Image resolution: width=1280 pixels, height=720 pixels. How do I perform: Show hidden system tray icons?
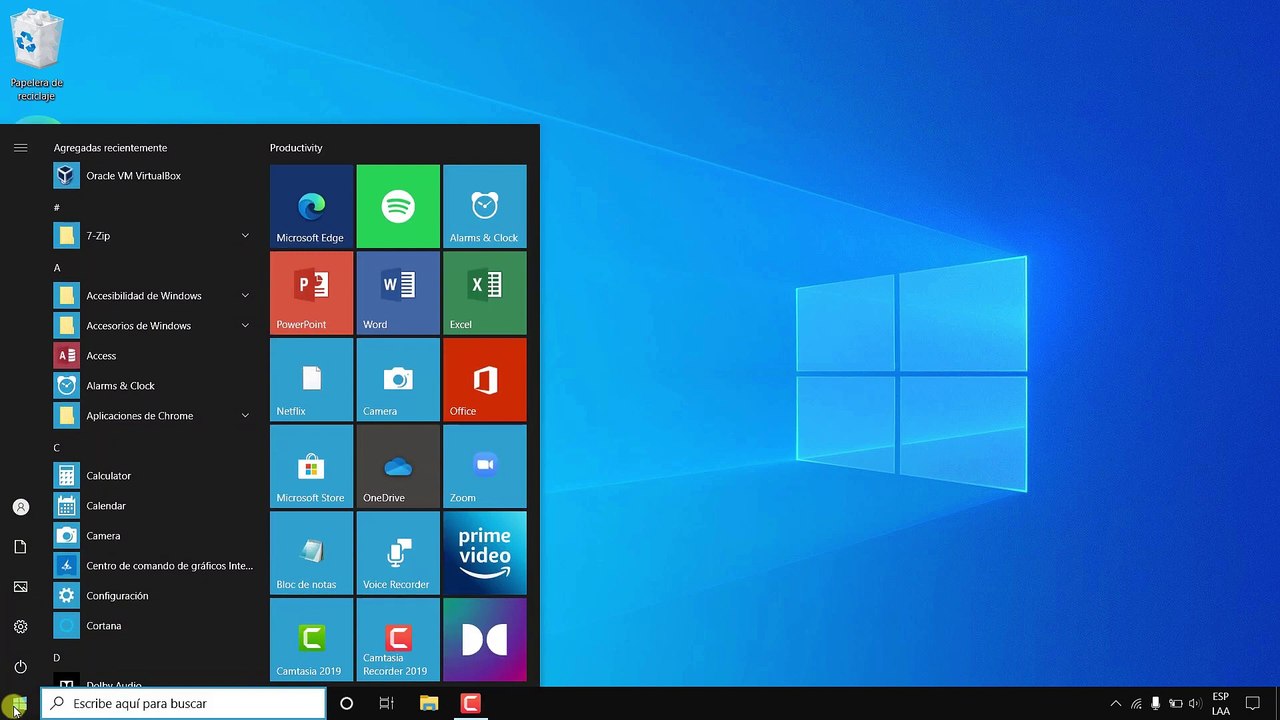tap(1116, 704)
